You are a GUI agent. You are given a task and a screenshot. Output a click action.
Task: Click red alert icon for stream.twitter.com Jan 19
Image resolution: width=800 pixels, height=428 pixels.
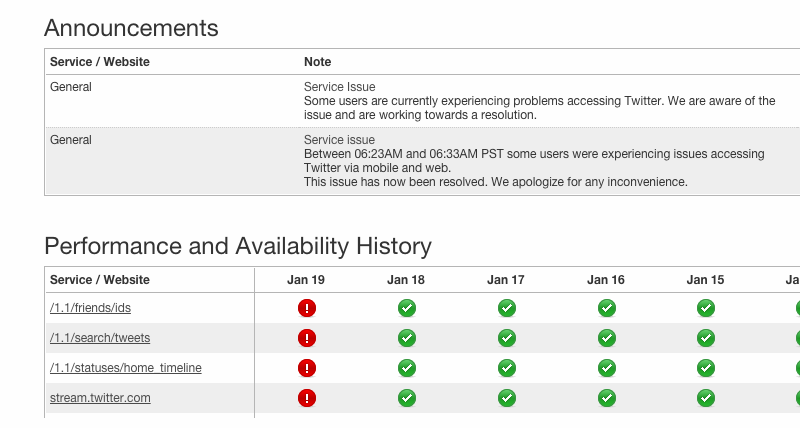[307, 398]
